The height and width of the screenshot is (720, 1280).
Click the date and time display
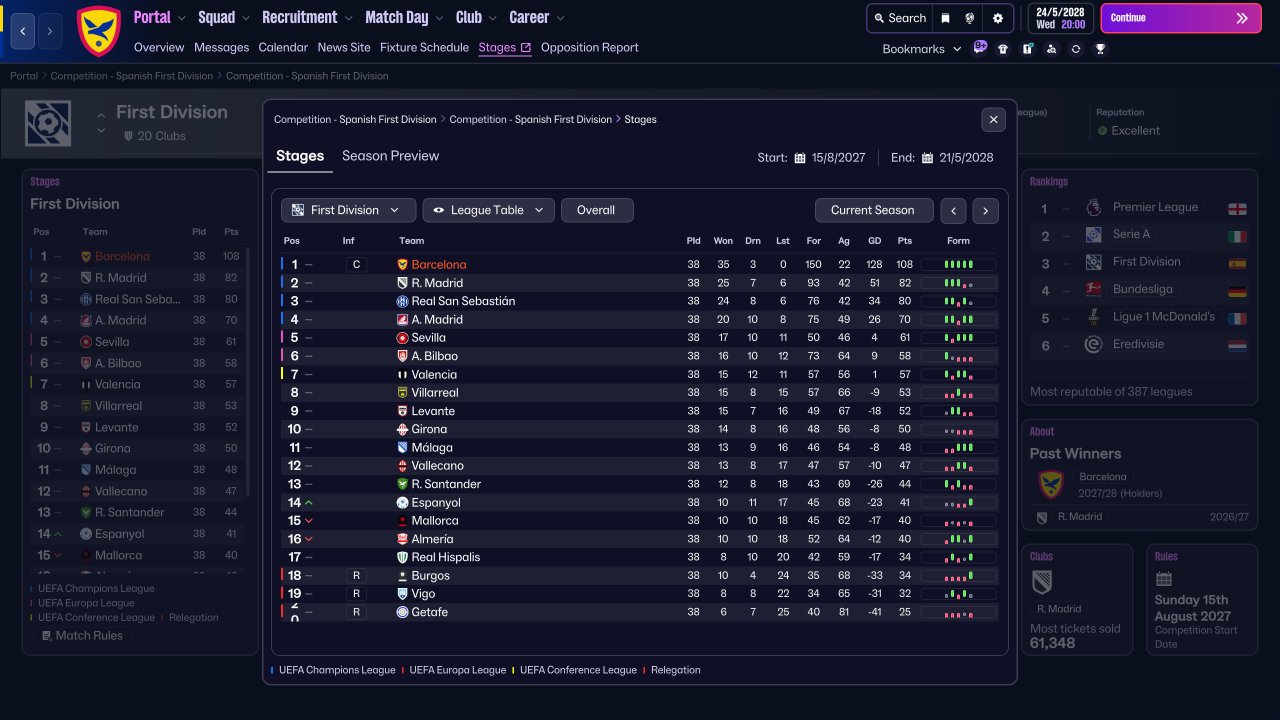tap(1061, 18)
